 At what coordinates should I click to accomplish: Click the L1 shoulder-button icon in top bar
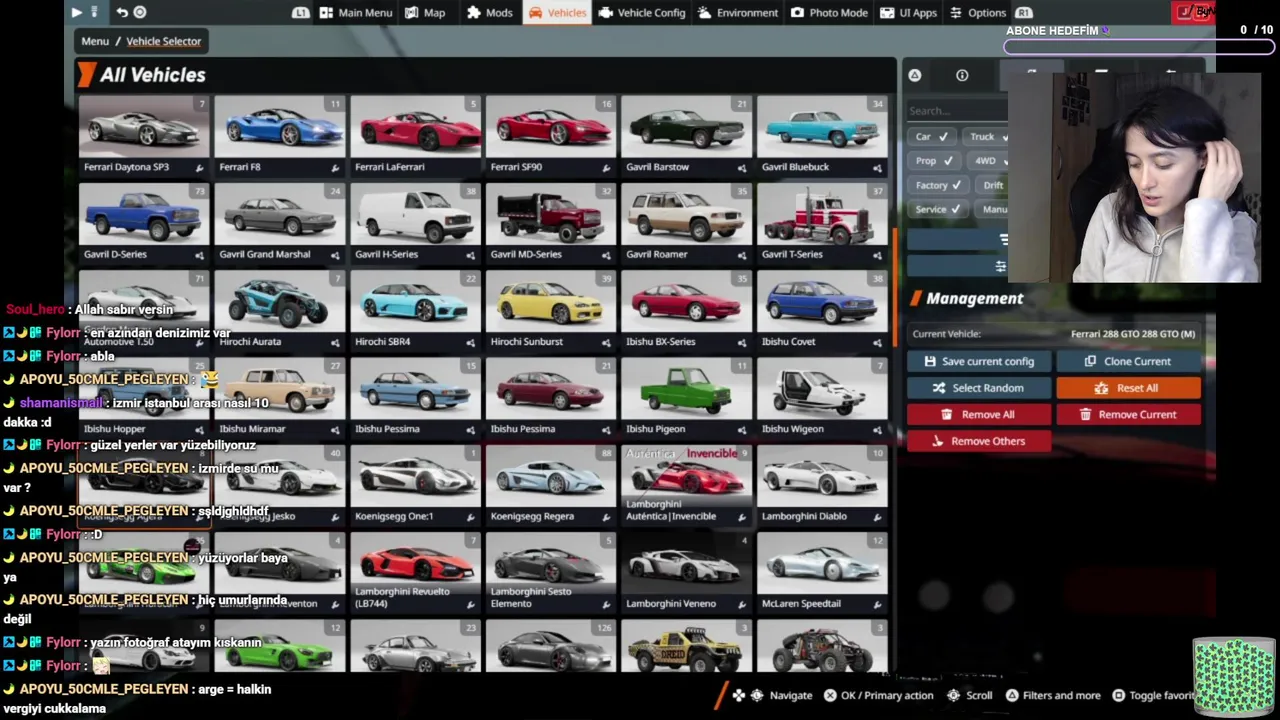[301, 13]
